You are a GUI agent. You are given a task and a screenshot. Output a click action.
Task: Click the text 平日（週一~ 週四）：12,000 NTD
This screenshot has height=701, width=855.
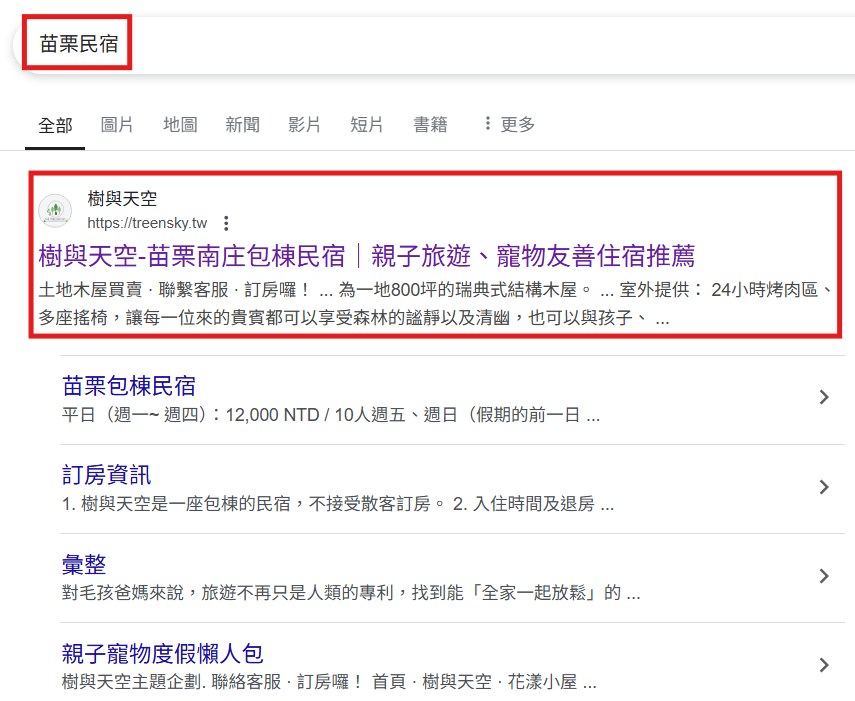190,415
